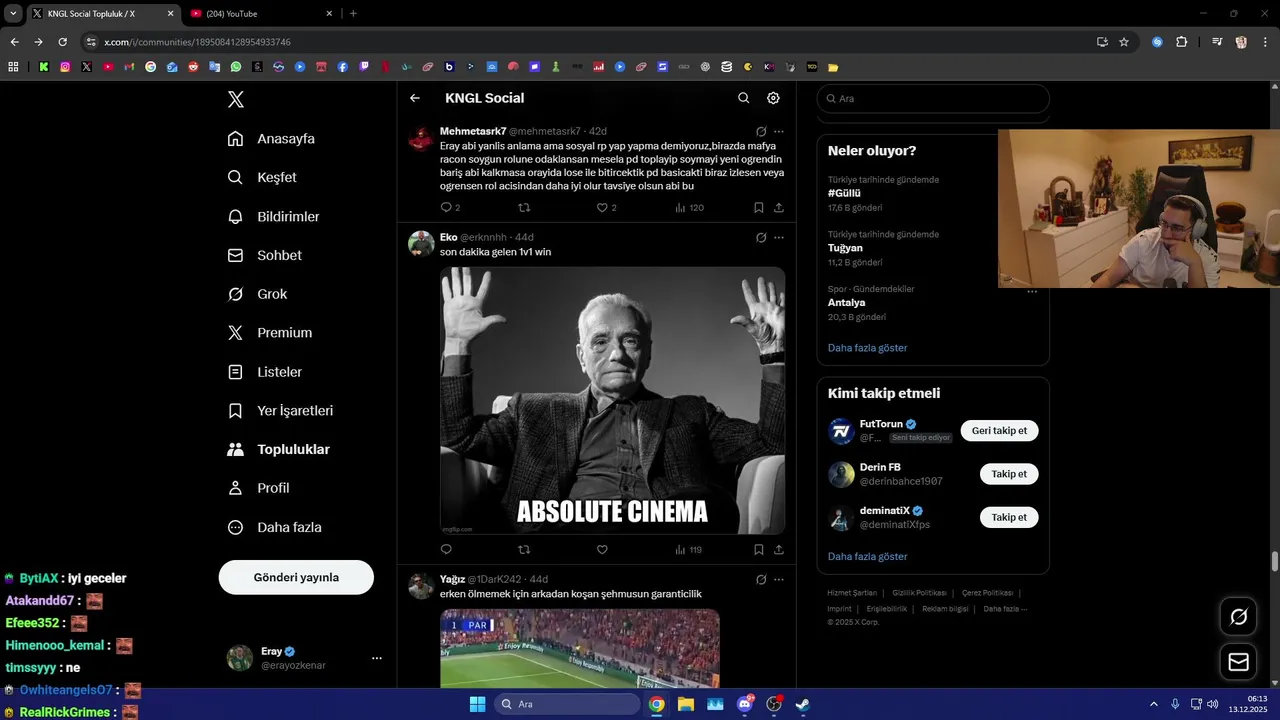
Task: Open floating Grok button
Action: [1238, 617]
